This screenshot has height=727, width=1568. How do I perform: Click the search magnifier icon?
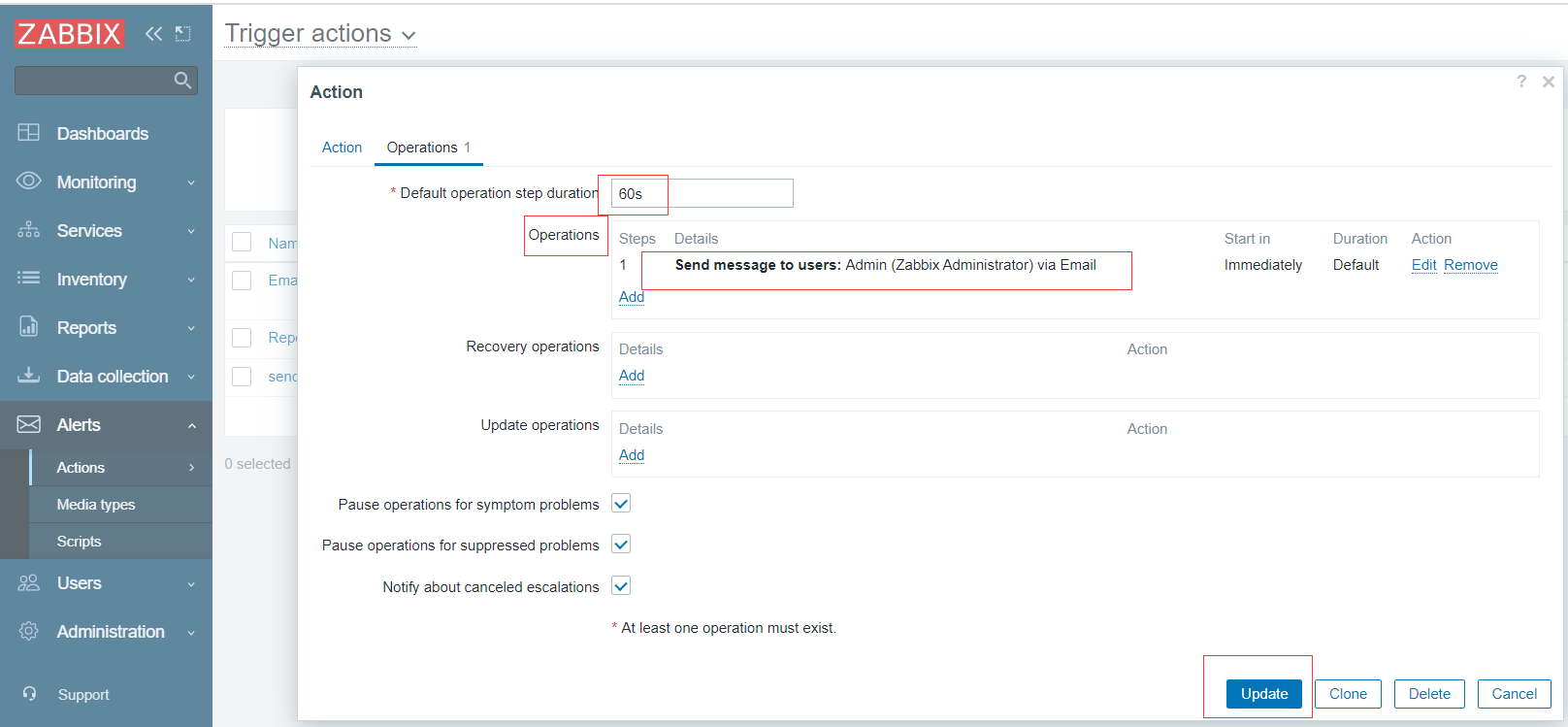tap(182, 81)
